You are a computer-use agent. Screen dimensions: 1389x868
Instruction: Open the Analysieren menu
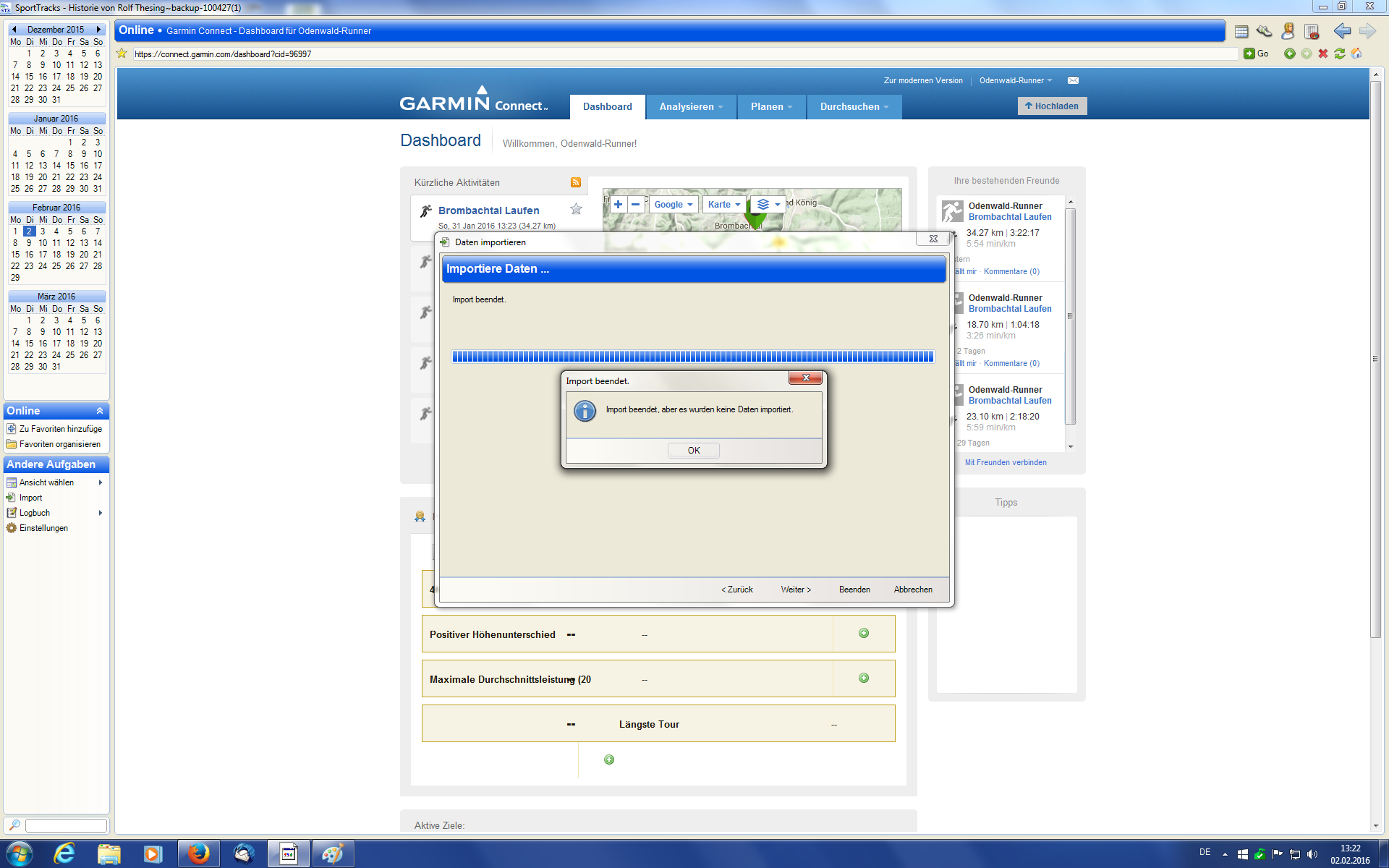pos(691,106)
